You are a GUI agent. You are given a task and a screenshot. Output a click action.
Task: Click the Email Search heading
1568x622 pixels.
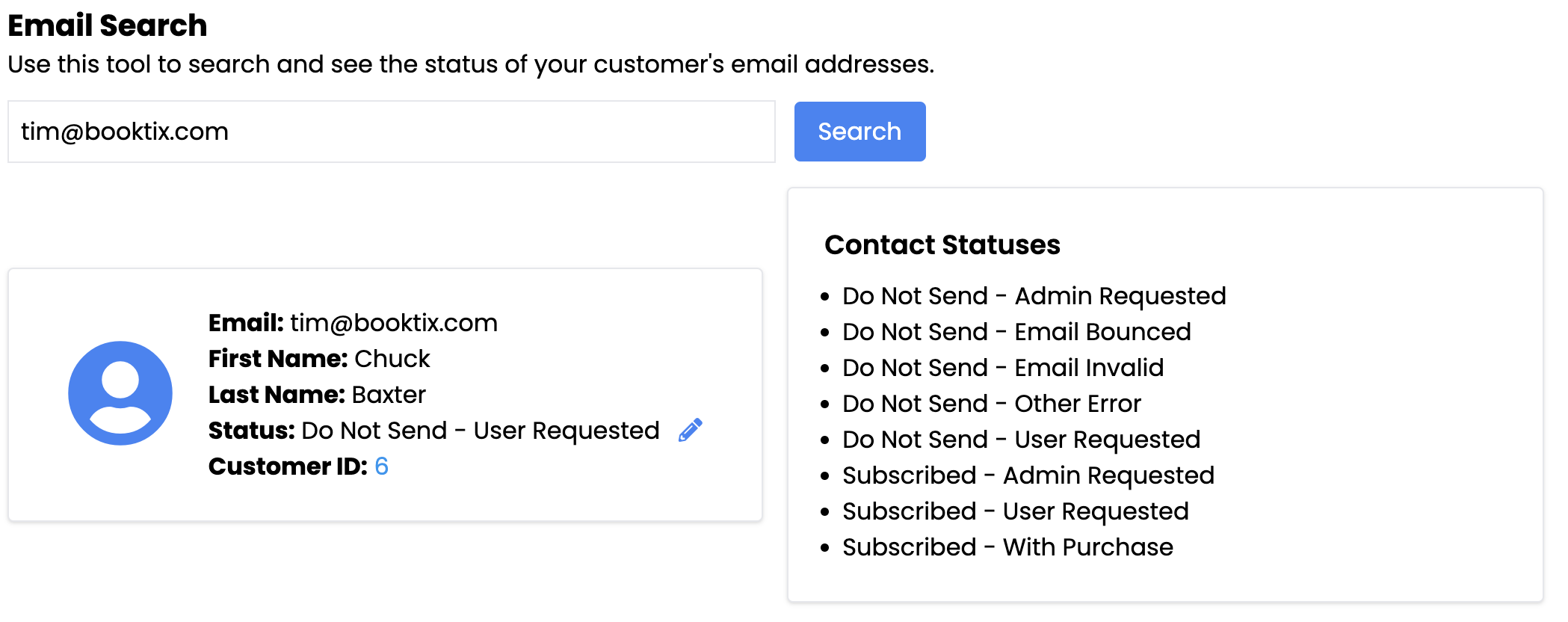108,25
